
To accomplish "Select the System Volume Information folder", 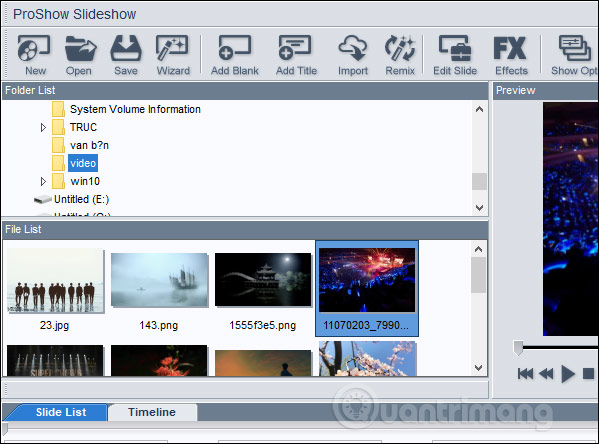I will (126, 109).
